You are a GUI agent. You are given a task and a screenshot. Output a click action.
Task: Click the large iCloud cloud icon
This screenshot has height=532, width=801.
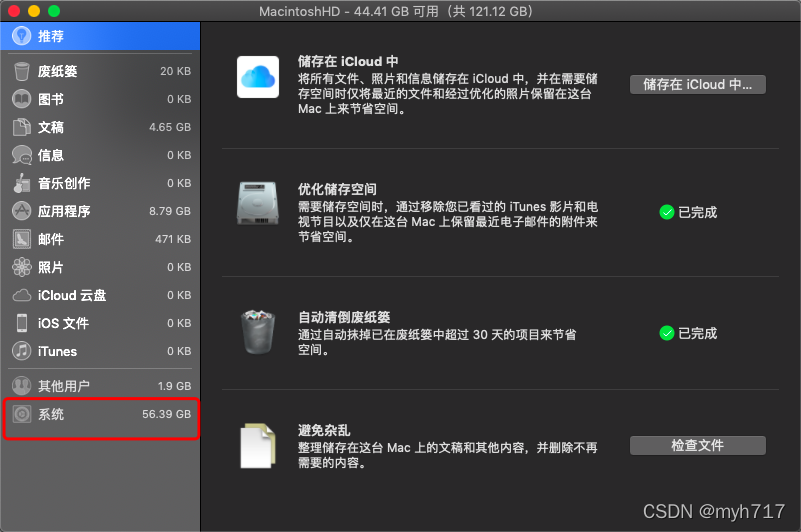pyautogui.click(x=258, y=77)
